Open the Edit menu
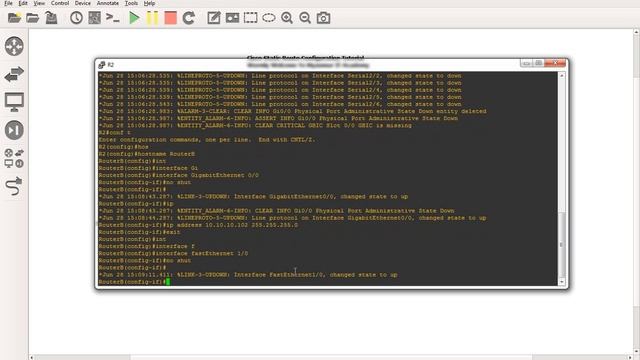 click(23, 3)
